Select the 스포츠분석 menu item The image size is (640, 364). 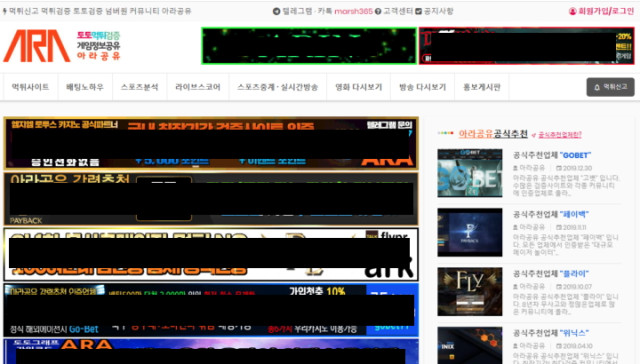[139, 87]
